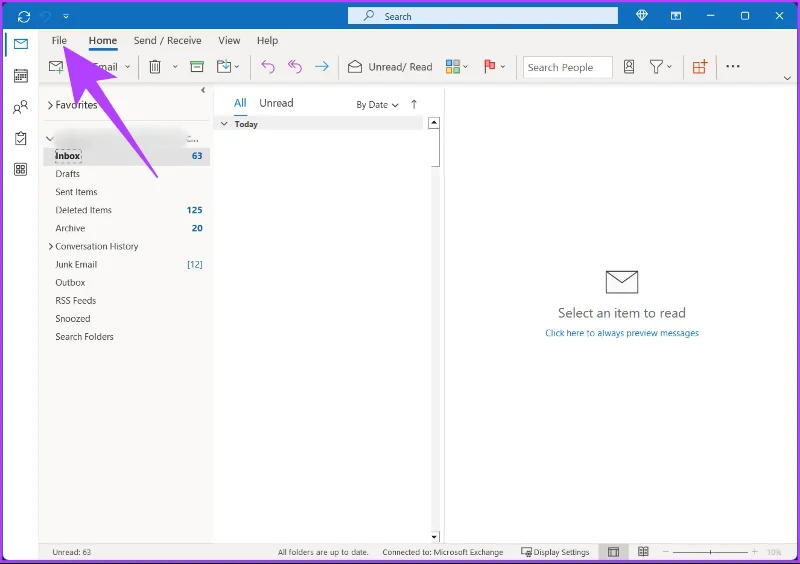Click the ribbon display options icon
The width and height of the screenshot is (800, 564).
coord(676,16)
